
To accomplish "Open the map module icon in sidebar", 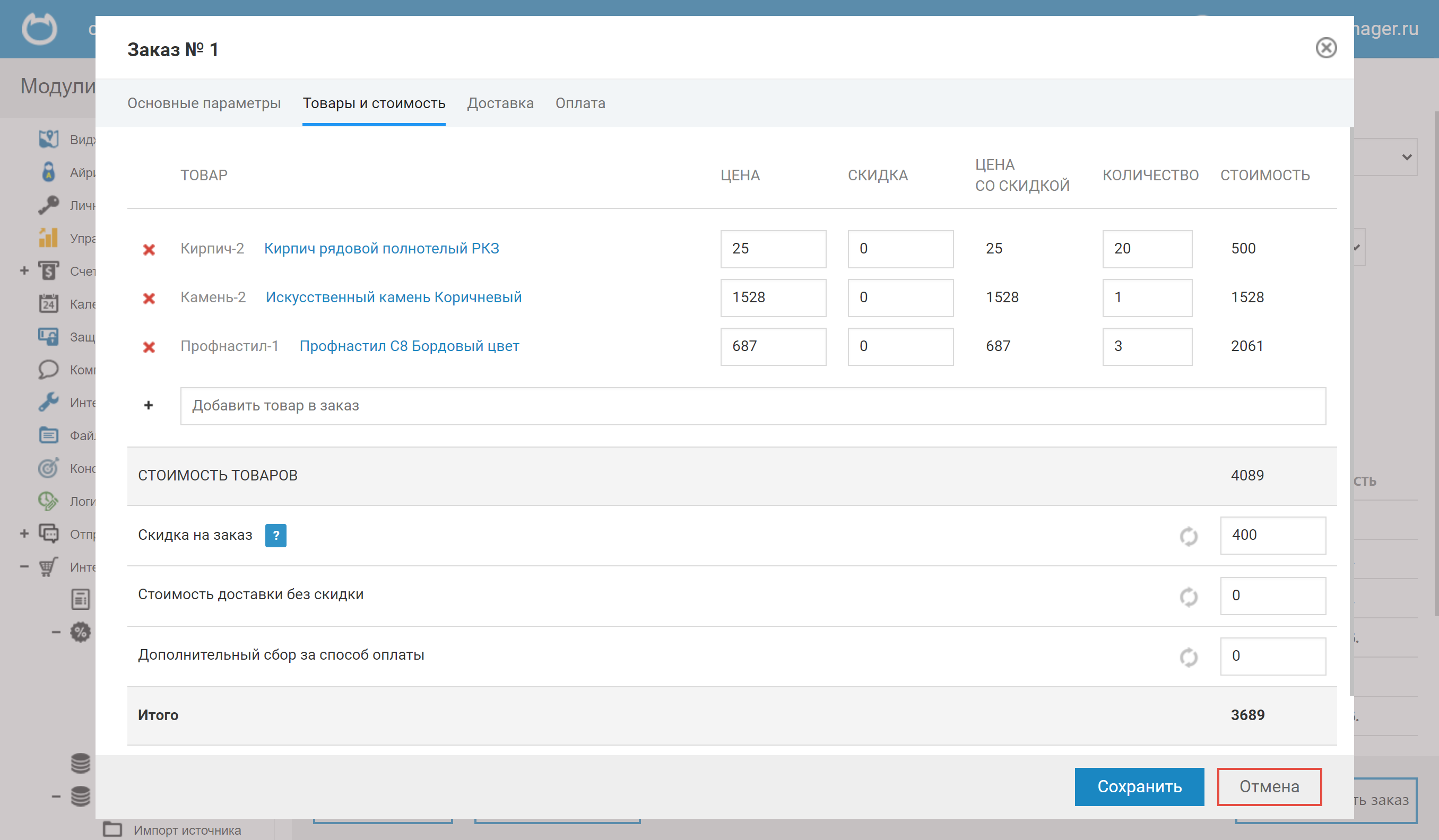I will 48,139.
